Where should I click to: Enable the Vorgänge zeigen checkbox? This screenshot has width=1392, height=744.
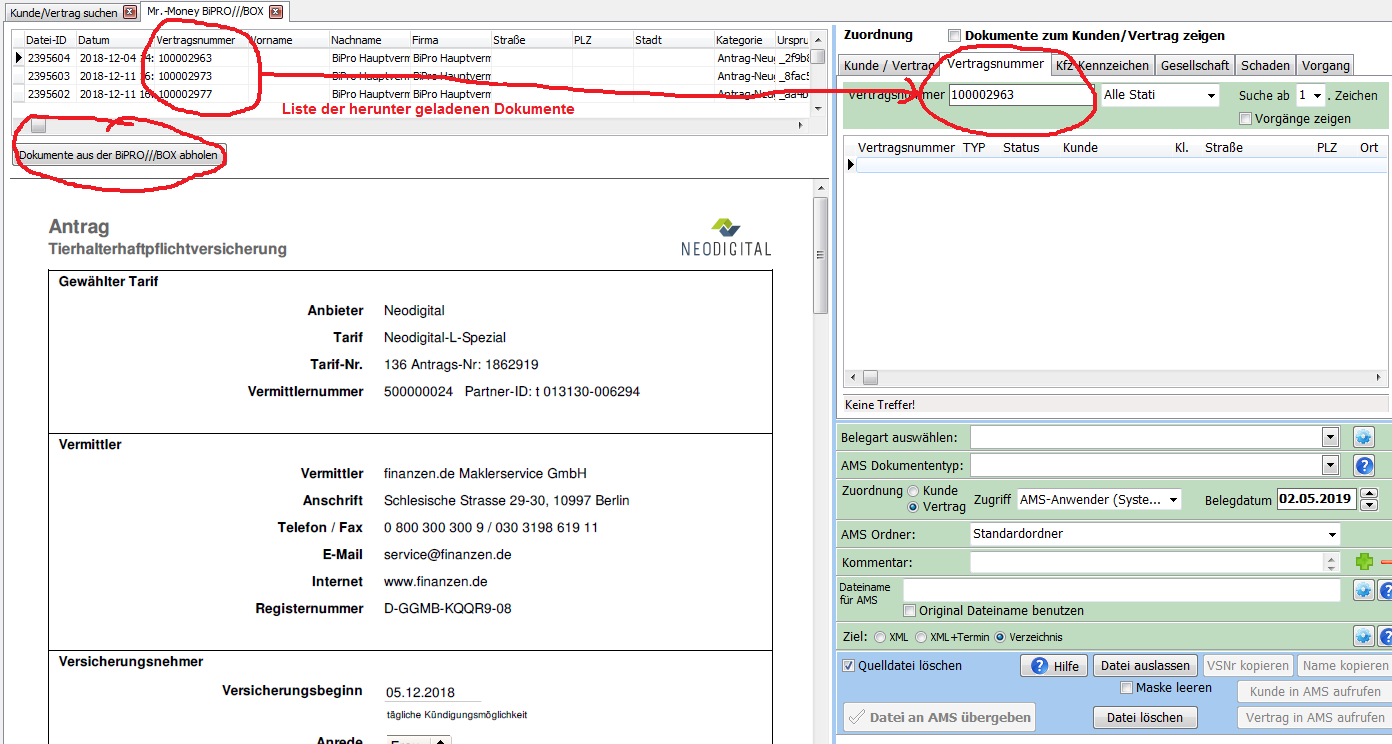tap(1245, 119)
